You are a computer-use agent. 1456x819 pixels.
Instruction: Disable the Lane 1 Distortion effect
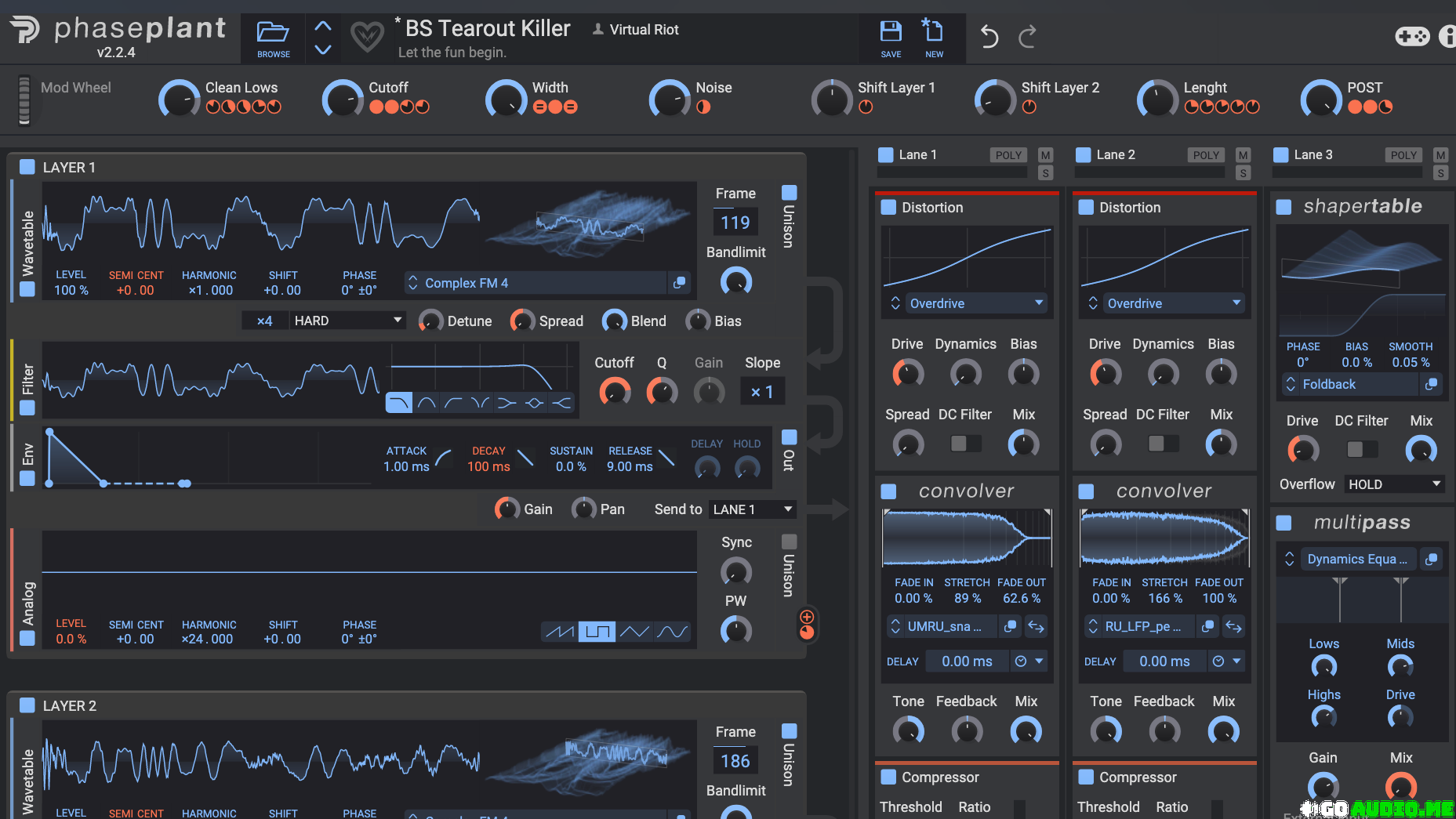pos(888,207)
